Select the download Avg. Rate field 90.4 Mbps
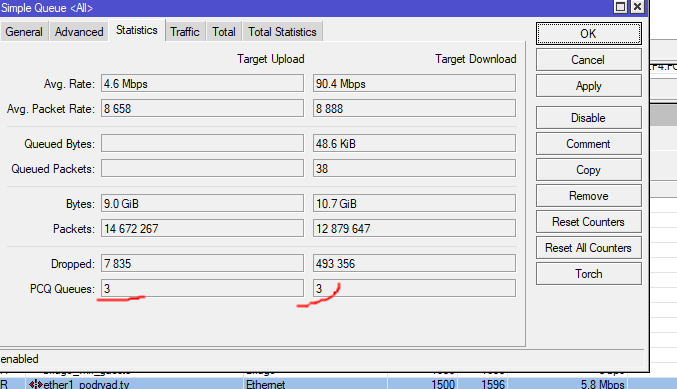This screenshot has height=389, width=677. click(x=414, y=83)
